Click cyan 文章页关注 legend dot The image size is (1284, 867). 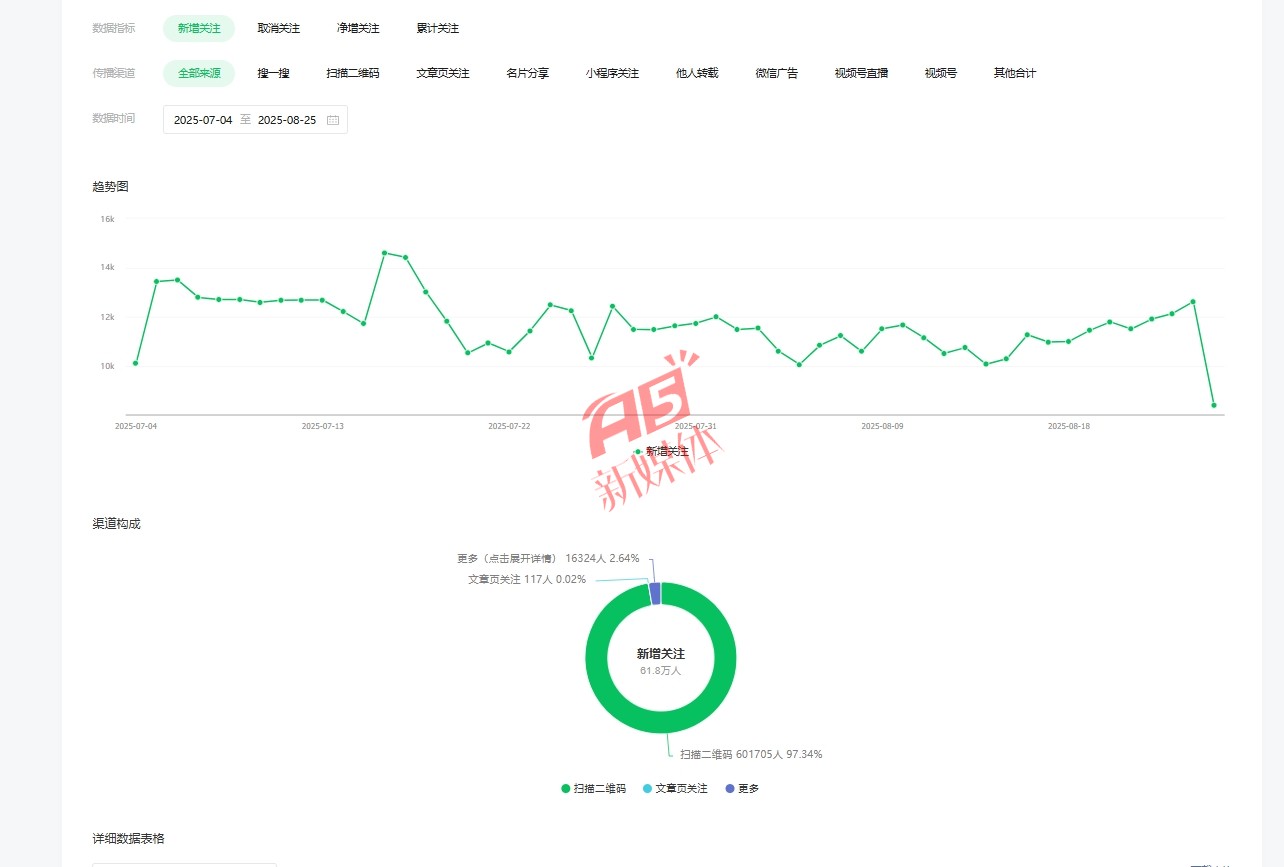pyautogui.click(x=647, y=789)
